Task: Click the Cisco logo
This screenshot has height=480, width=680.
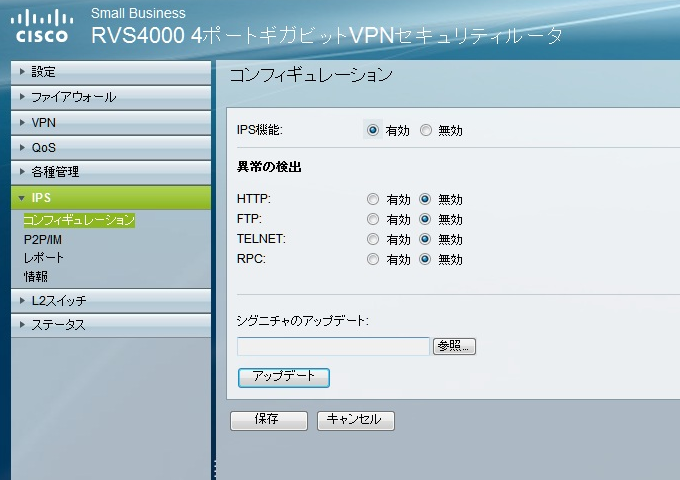Action: point(42,26)
